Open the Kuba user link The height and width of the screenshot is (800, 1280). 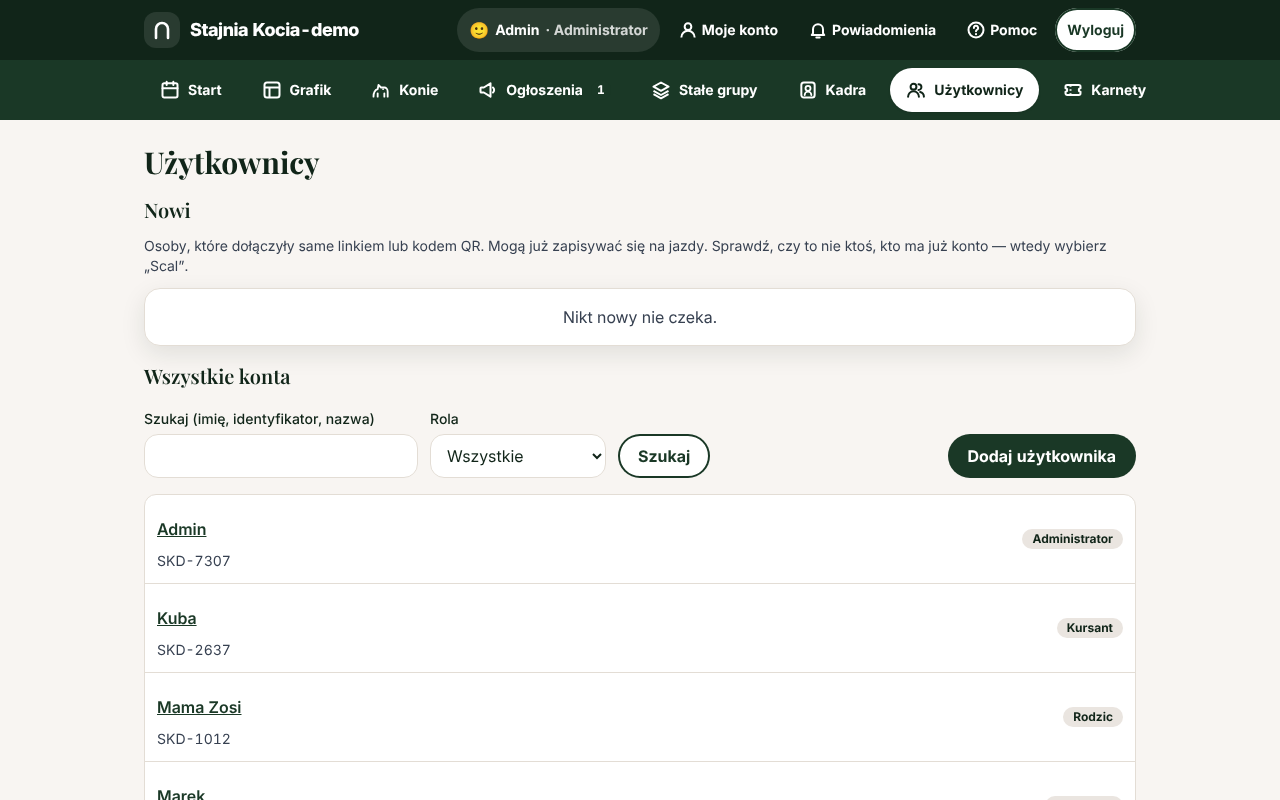click(177, 618)
